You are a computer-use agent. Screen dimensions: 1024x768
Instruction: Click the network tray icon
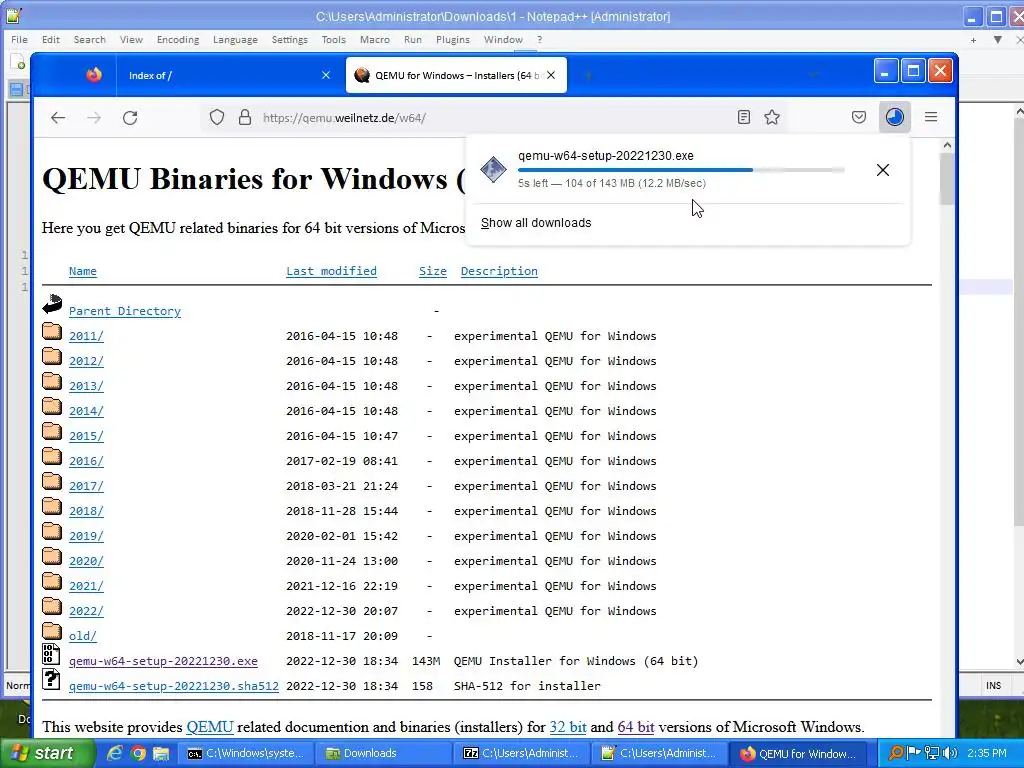932,753
